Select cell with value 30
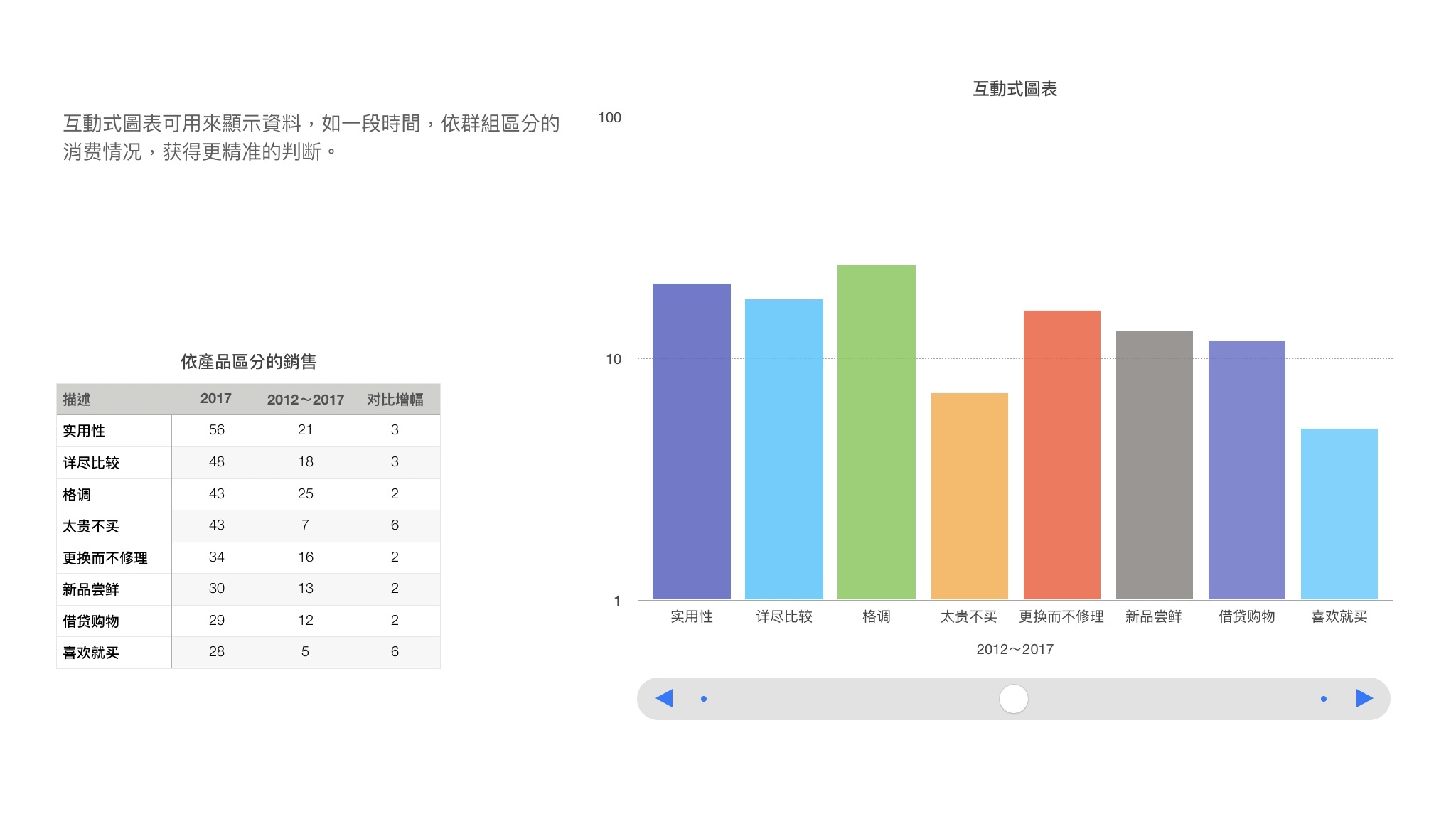 tap(217, 589)
